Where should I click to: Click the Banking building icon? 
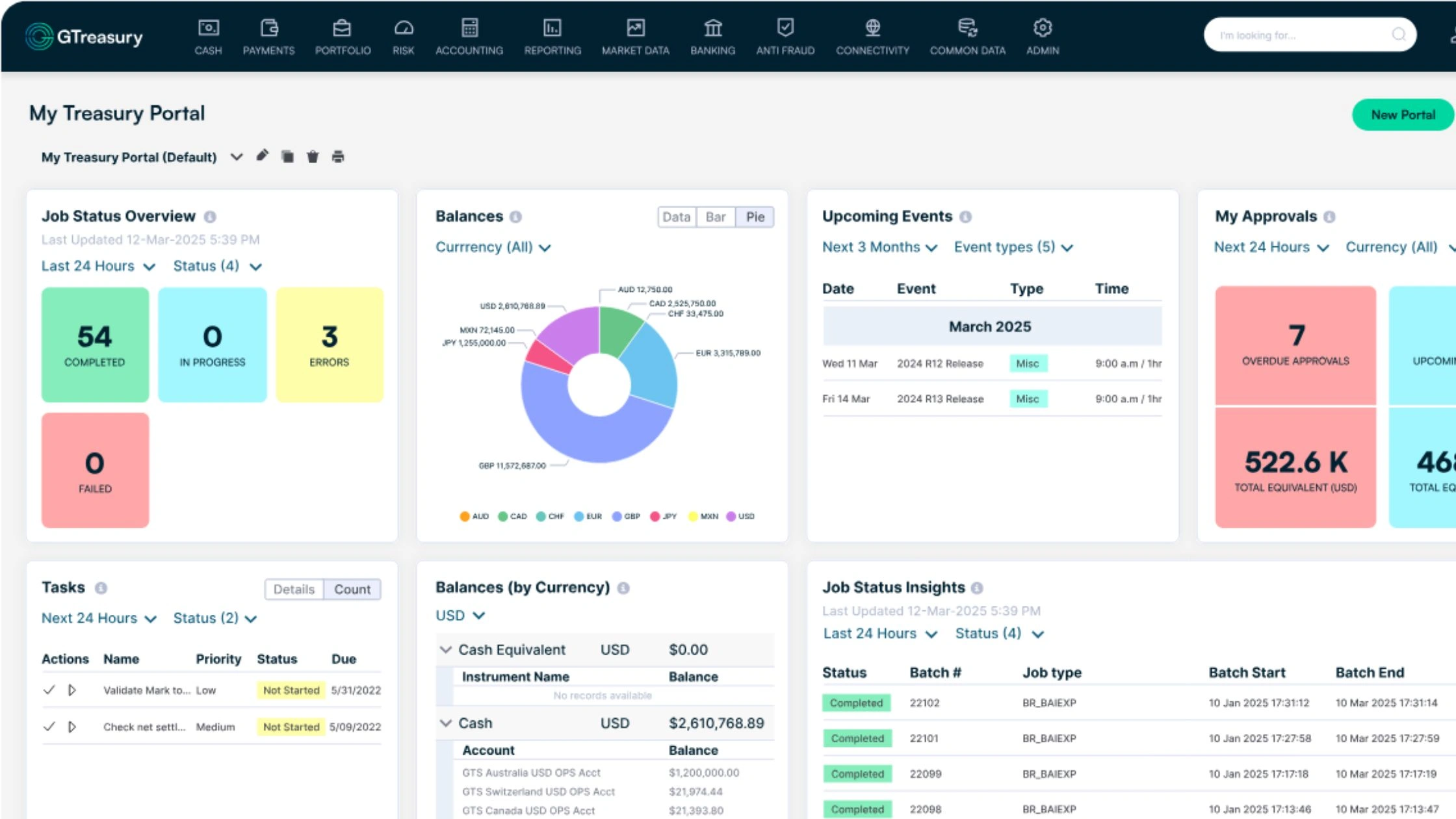713,28
